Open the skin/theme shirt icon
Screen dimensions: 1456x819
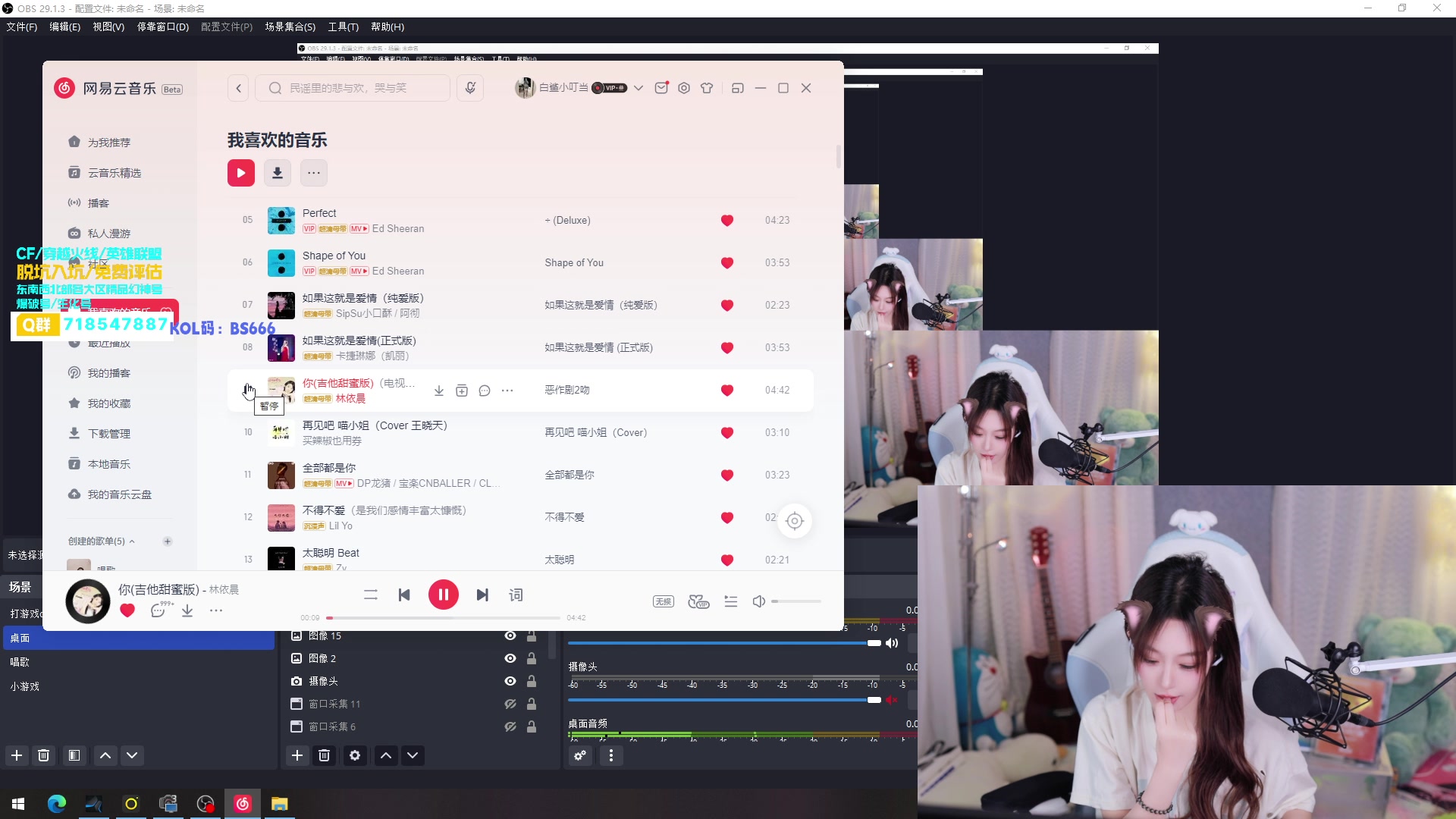[707, 88]
